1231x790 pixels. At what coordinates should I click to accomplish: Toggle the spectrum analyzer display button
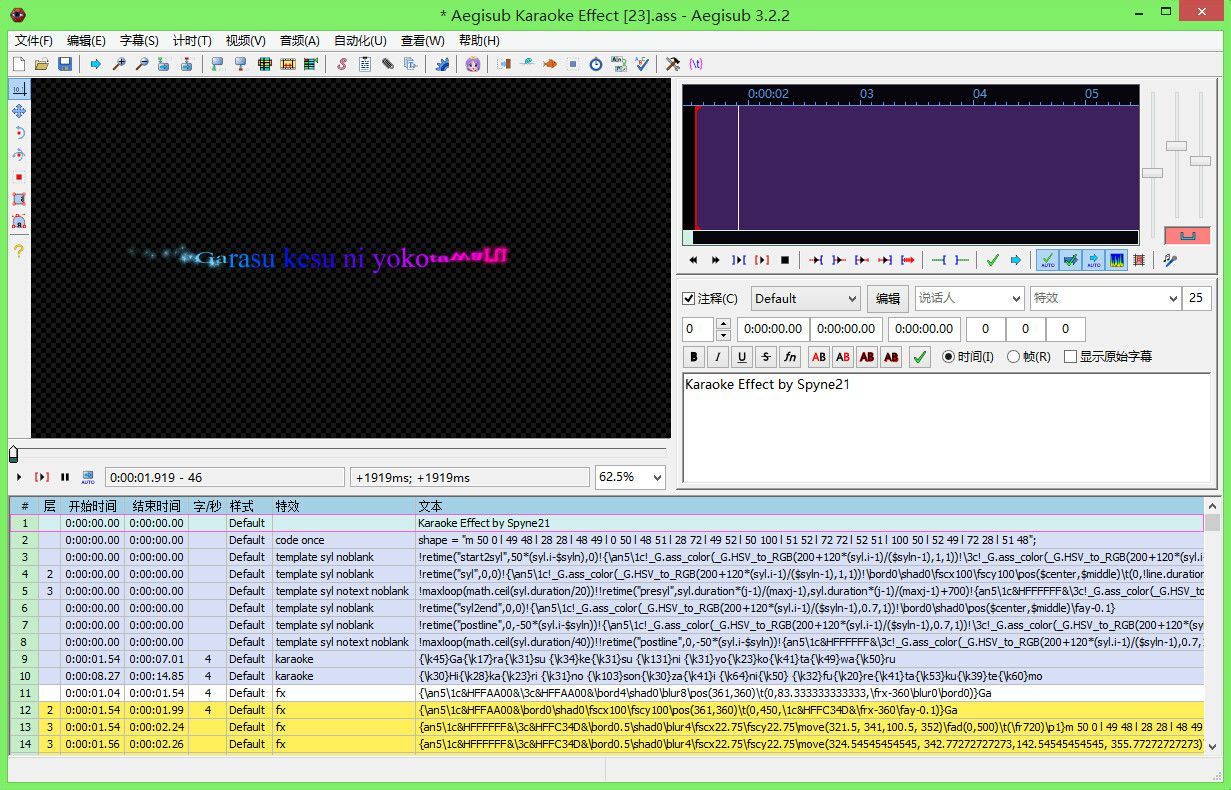(x=1117, y=260)
